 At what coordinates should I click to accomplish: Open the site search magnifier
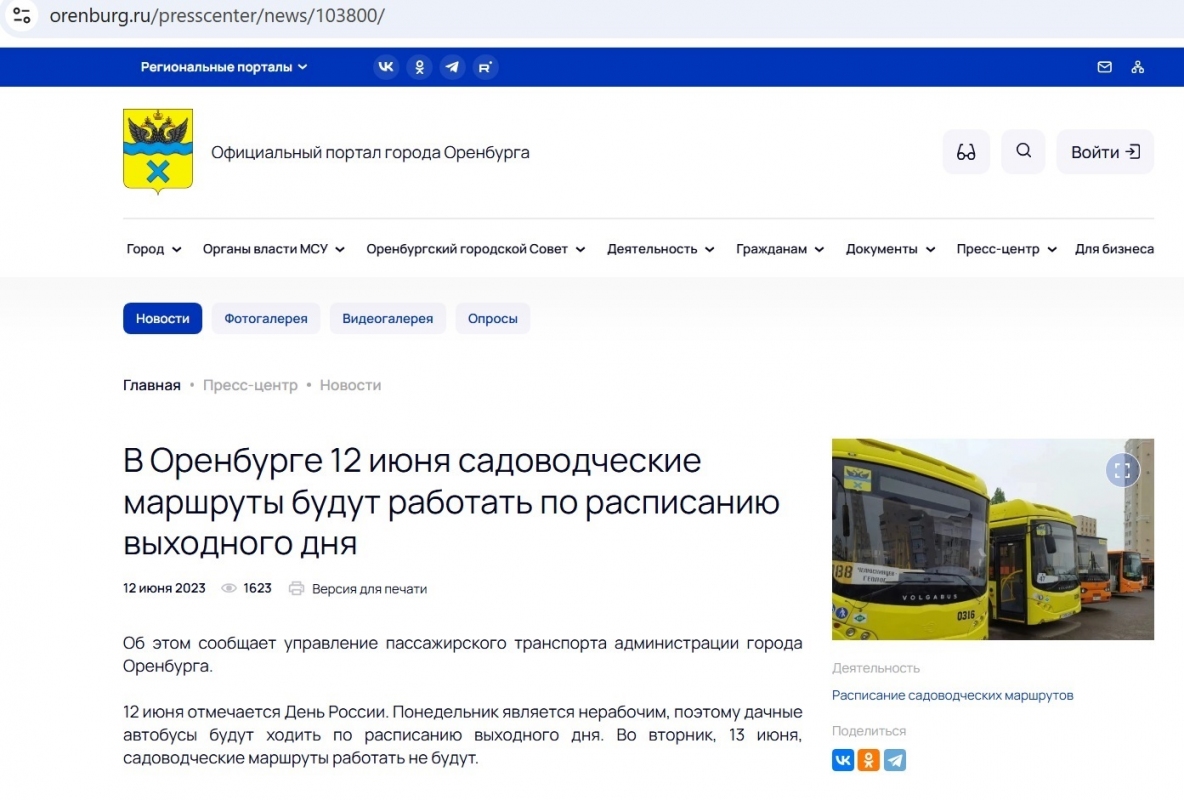1023,152
